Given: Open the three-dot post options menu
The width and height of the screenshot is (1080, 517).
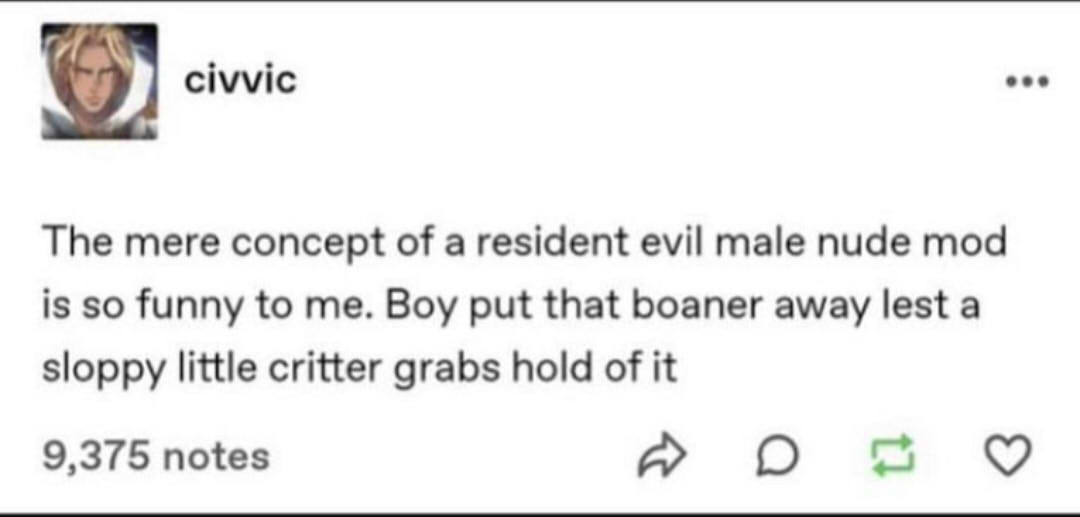Looking at the screenshot, I should pyautogui.click(x=1027, y=84).
